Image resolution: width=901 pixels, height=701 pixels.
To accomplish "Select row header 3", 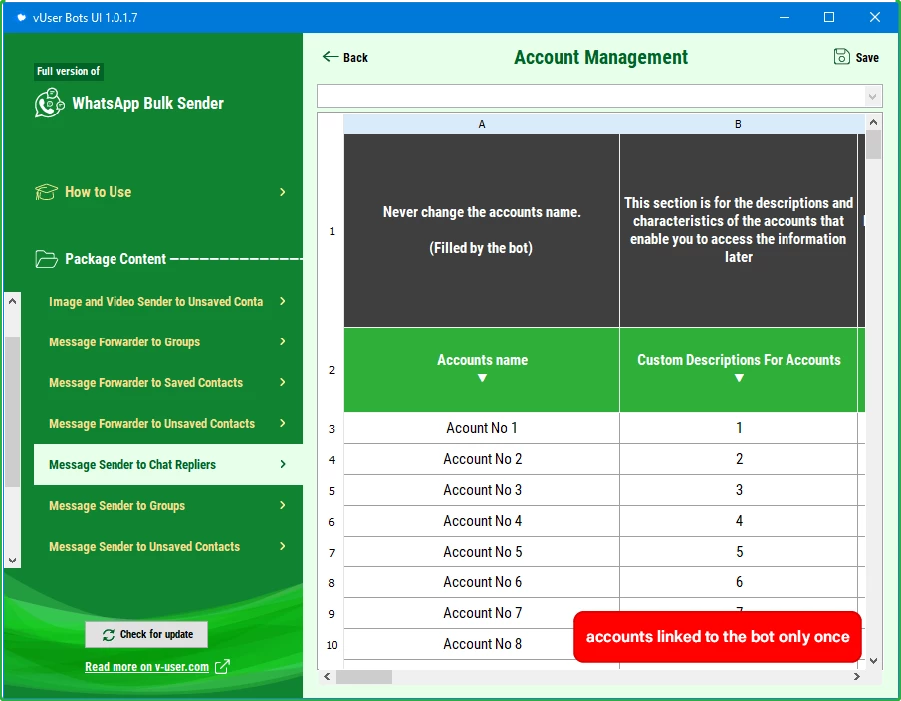I will point(332,429).
